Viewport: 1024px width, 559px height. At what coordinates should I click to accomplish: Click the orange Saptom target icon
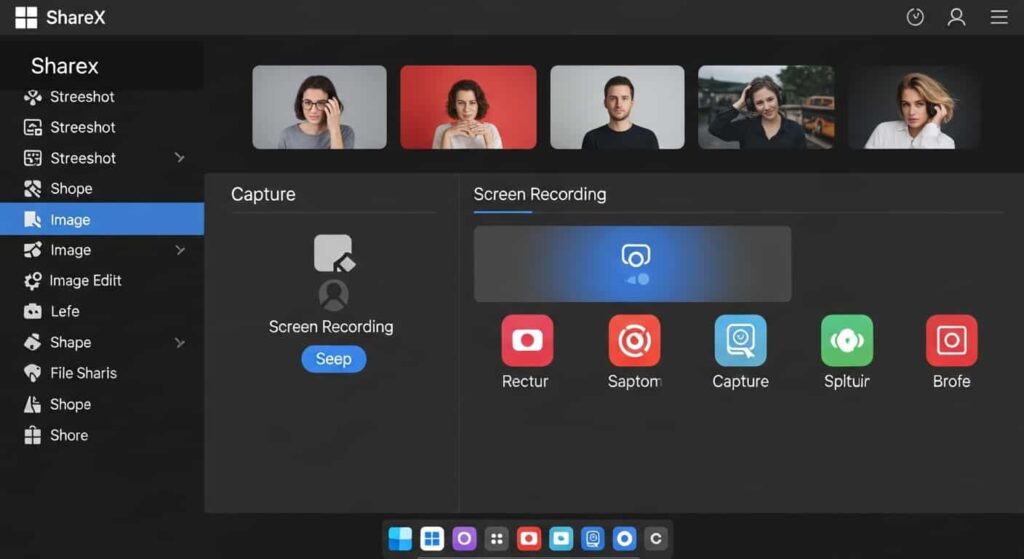(x=634, y=340)
